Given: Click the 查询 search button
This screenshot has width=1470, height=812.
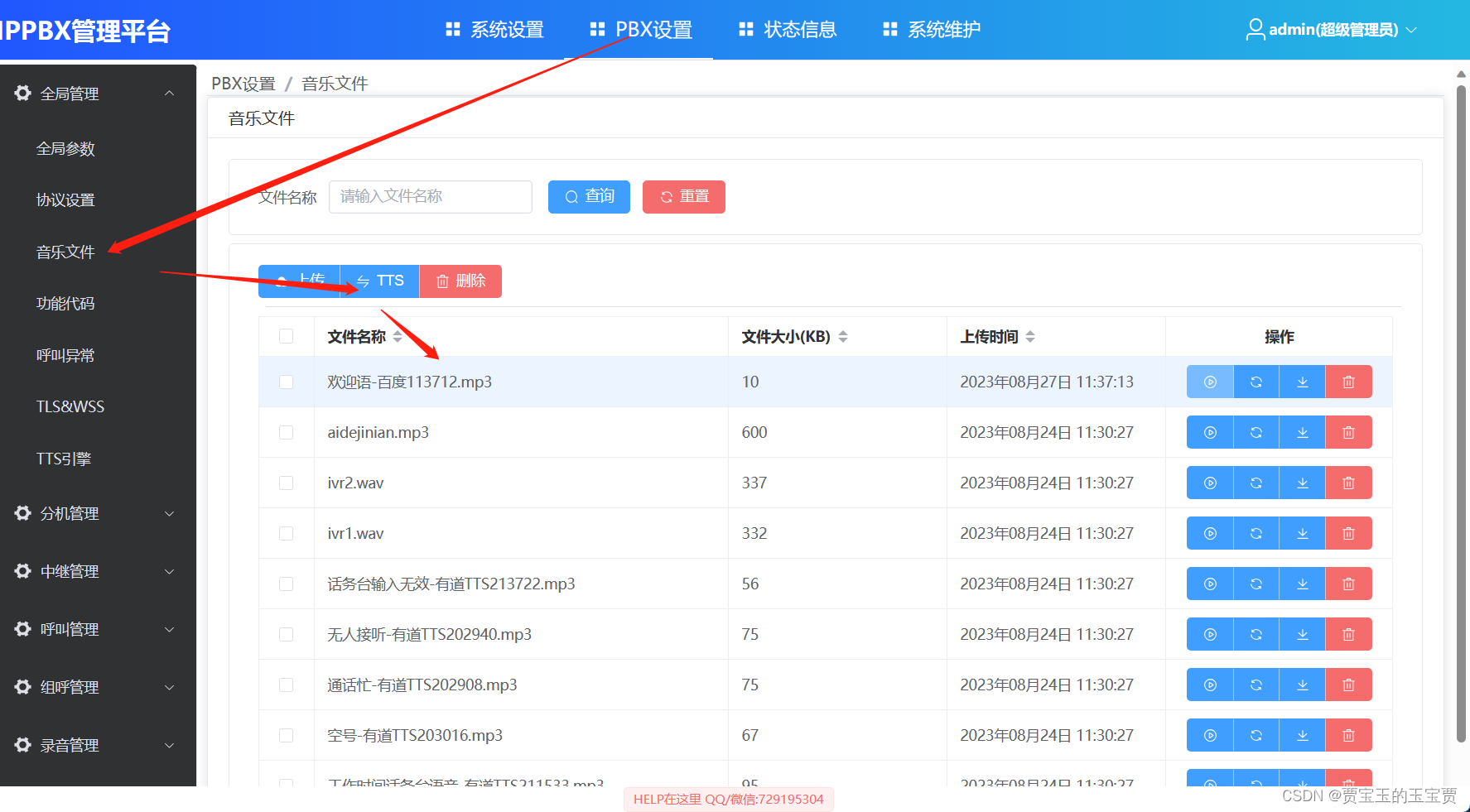Looking at the screenshot, I should click(x=589, y=197).
